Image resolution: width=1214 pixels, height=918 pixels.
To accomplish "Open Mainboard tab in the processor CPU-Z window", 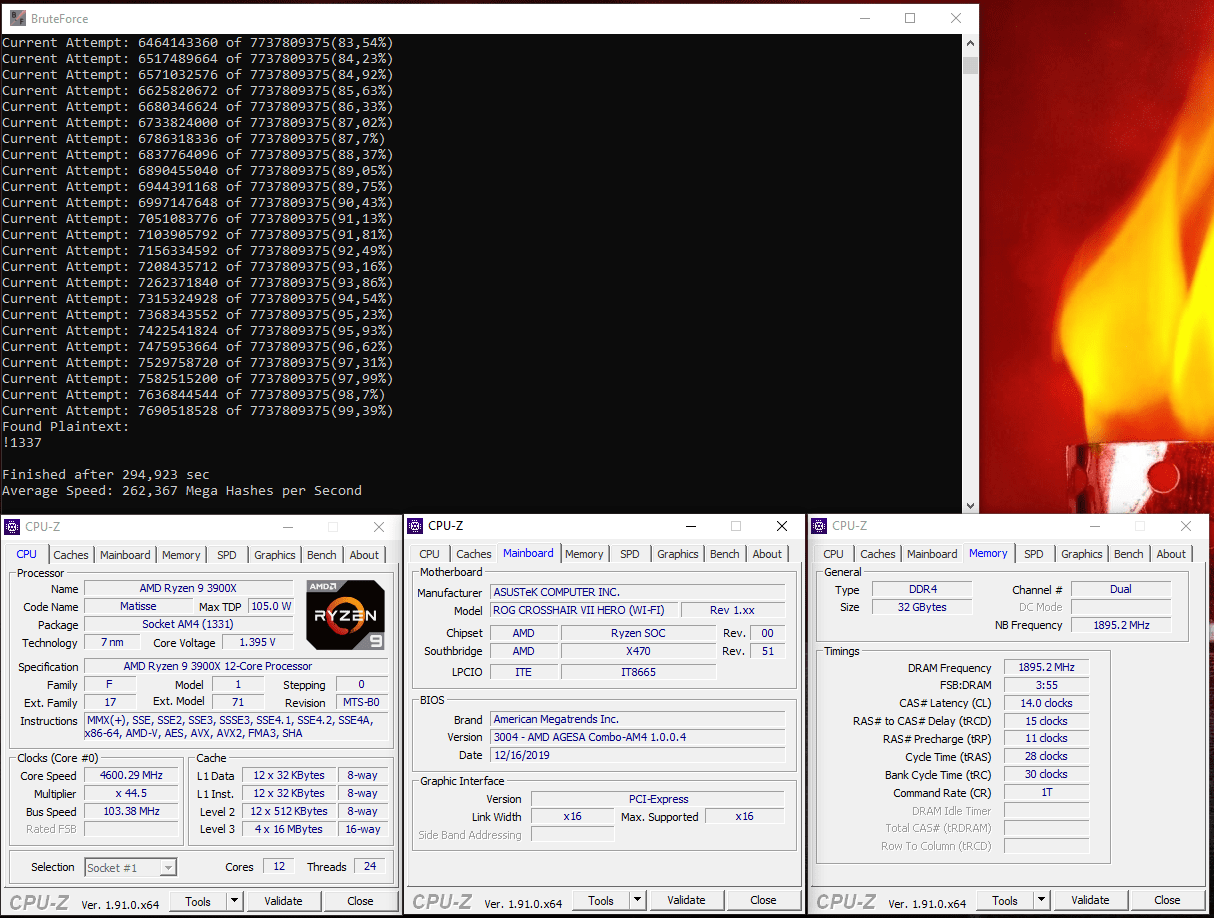I will tap(125, 555).
